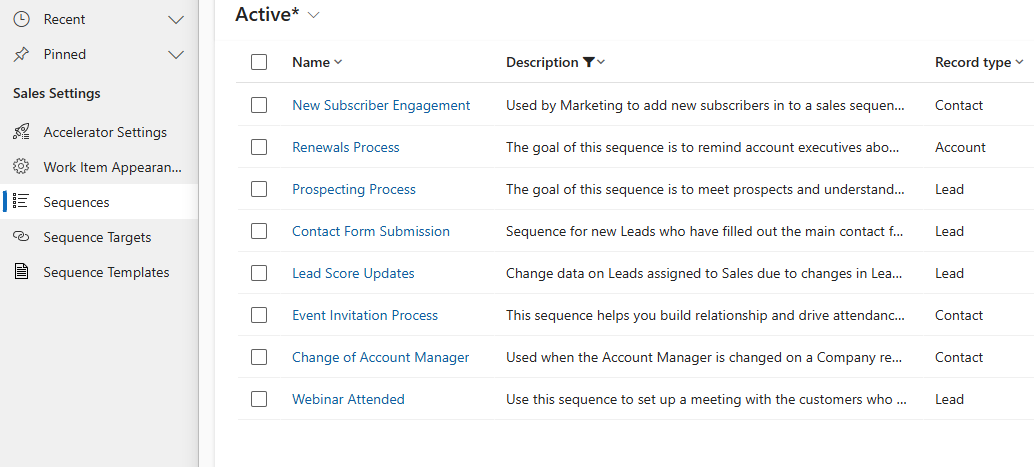Click the Accelerator Settings rocket icon
The image size is (1034, 467).
click(21, 132)
